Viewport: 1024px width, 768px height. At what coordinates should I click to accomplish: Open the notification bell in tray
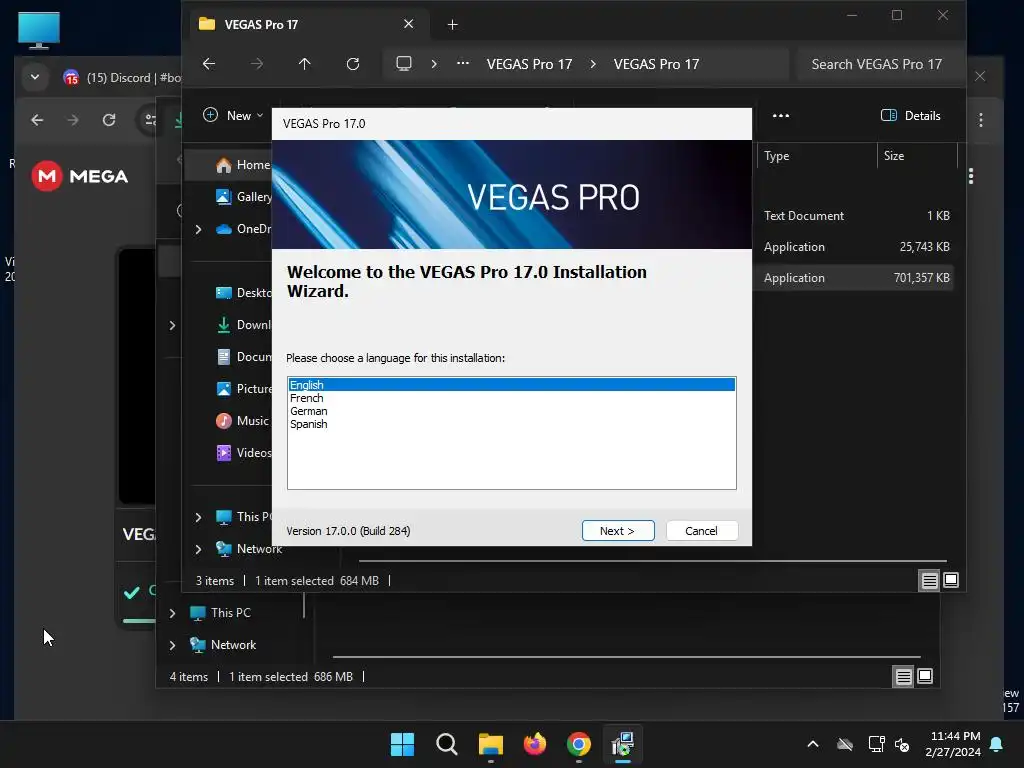coord(997,744)
